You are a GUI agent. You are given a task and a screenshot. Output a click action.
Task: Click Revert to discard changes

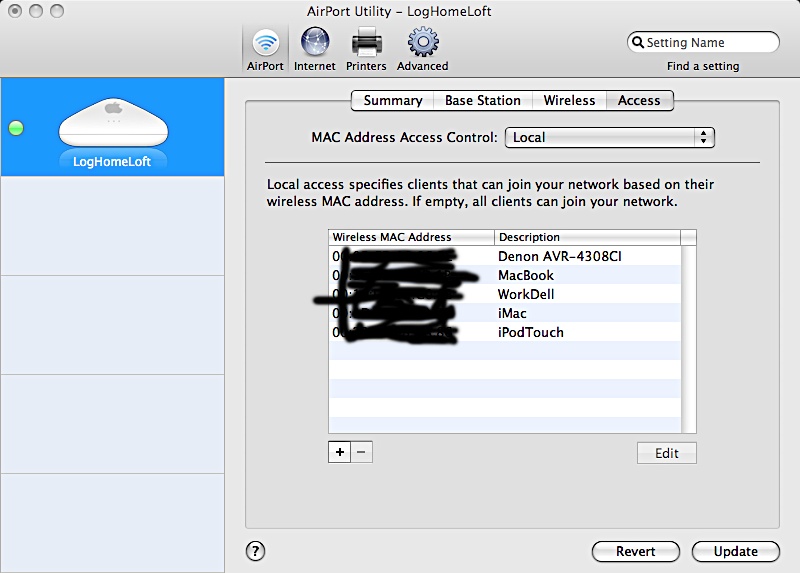(x=636, y=552)
